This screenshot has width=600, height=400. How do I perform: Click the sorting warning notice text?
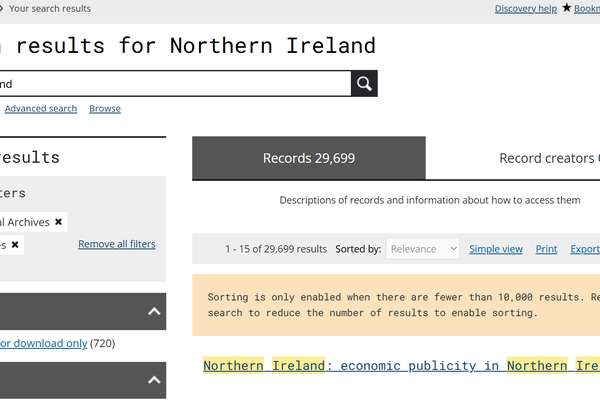(x=404, y=305)
